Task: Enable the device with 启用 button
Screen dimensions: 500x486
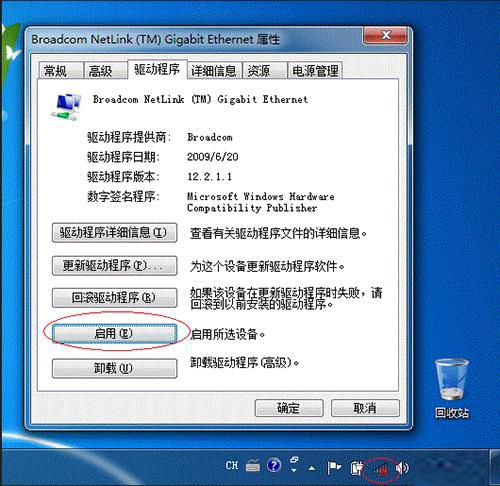Action: coord(114,333)
